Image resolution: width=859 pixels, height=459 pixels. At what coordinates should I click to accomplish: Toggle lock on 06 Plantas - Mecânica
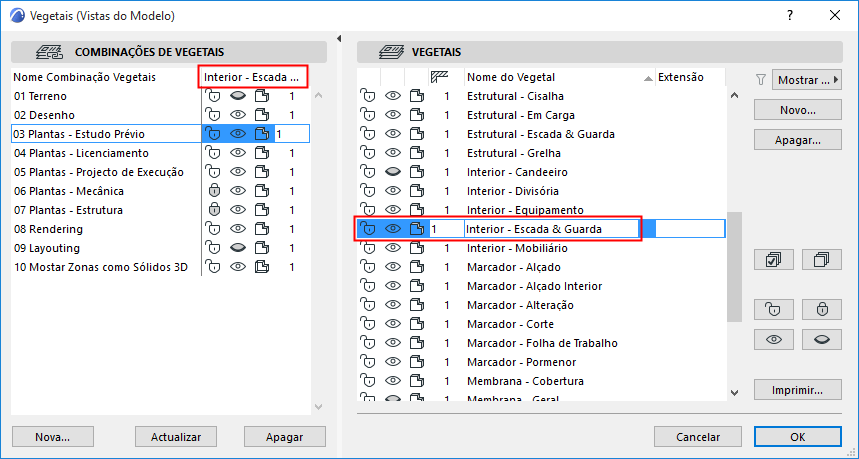click(x=212, y=191)
